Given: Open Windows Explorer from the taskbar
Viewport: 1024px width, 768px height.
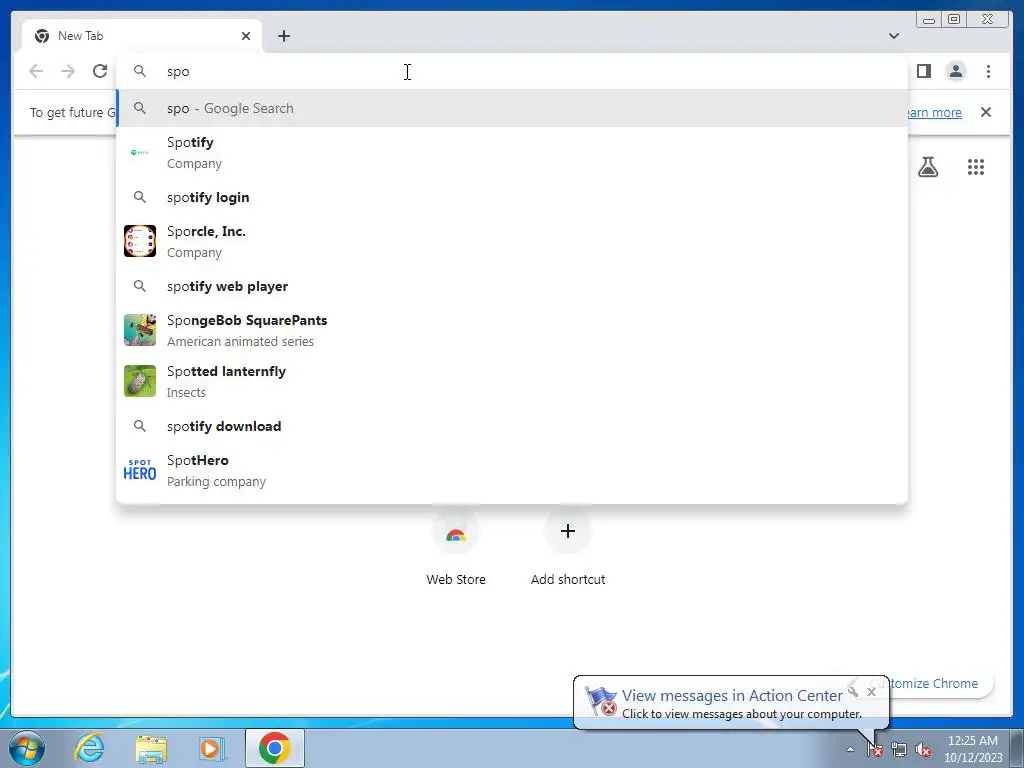Looking at the screenshot, I should click(151, 748).
